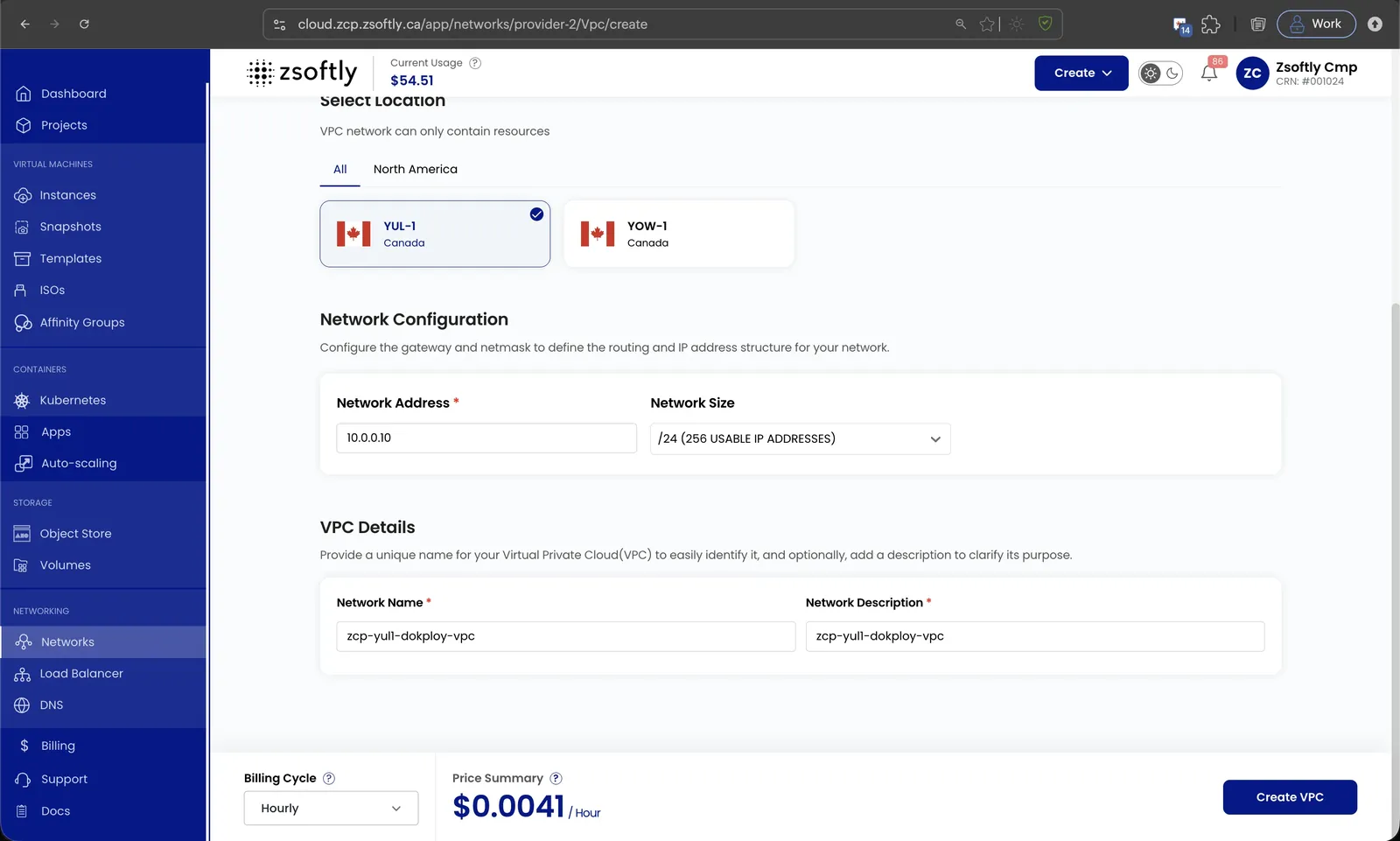Click the Billing Cycle help icon

click(329, 778)
